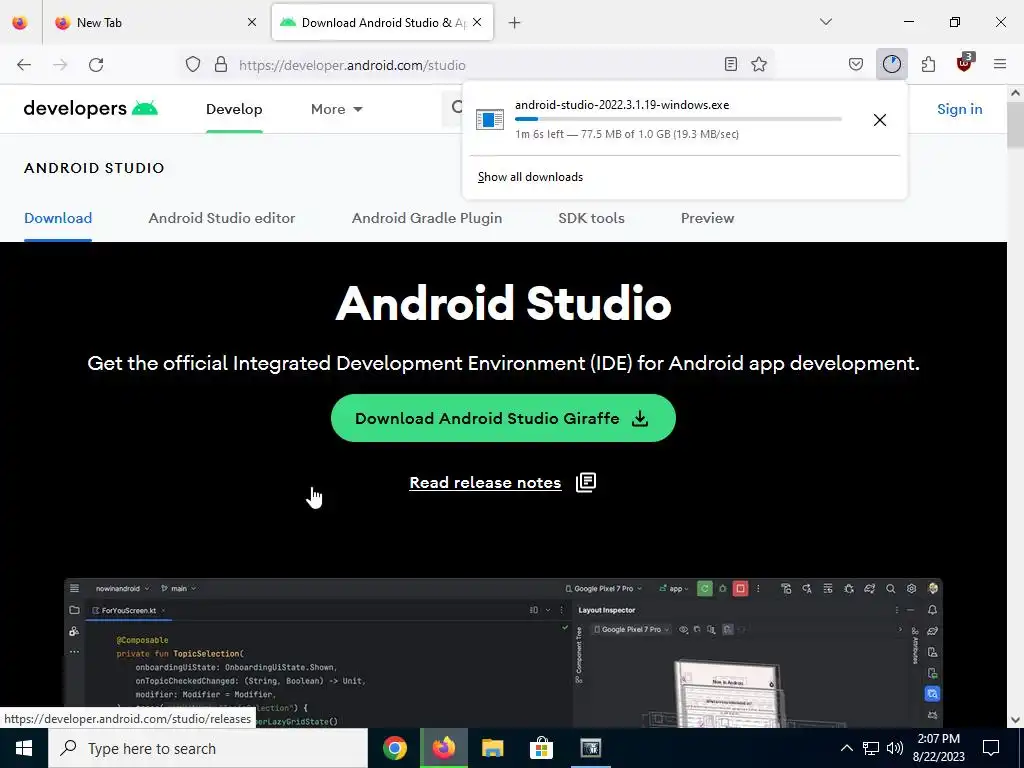
Task: Click the site padlock icon
Action: [x=221, y=65]
